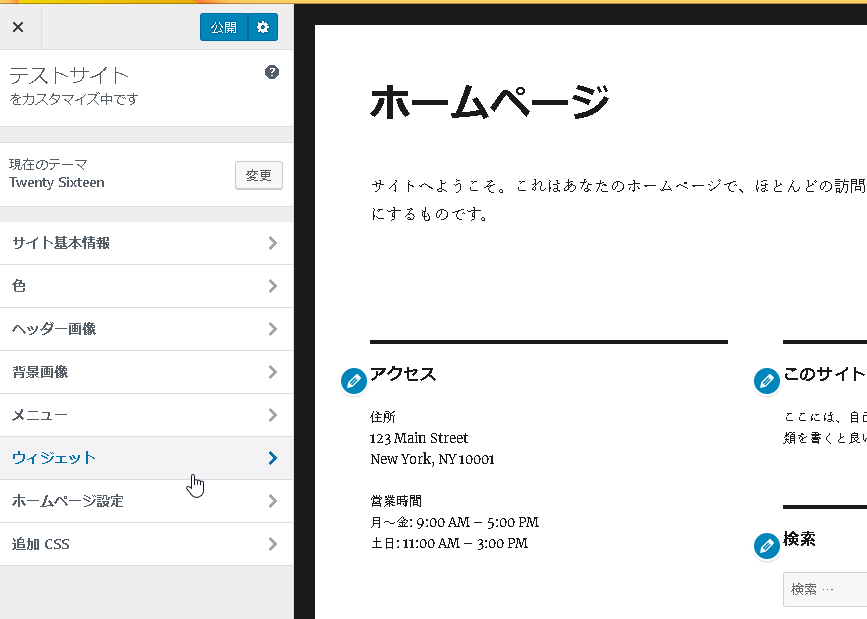Open the ウィジェット panel
867x619 pixels.
tap(55, 458)
